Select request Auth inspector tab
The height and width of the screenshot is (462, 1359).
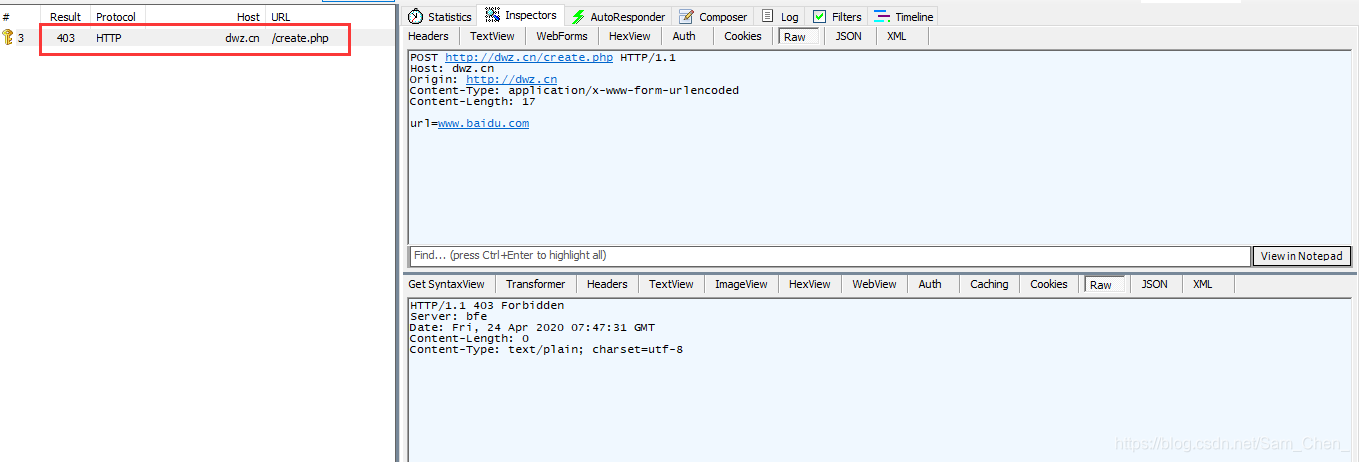(684, 36)
